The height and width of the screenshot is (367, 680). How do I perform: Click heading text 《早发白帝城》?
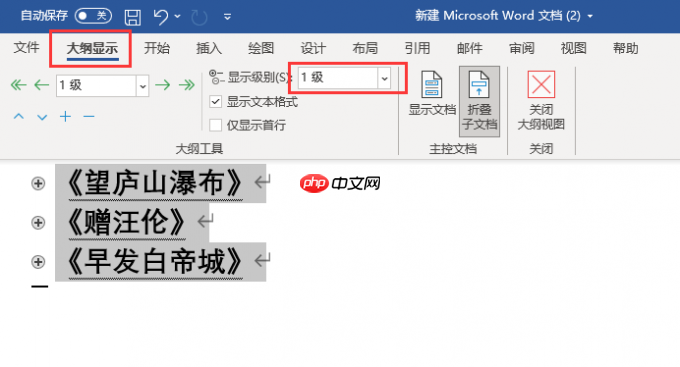coord(155,261)
